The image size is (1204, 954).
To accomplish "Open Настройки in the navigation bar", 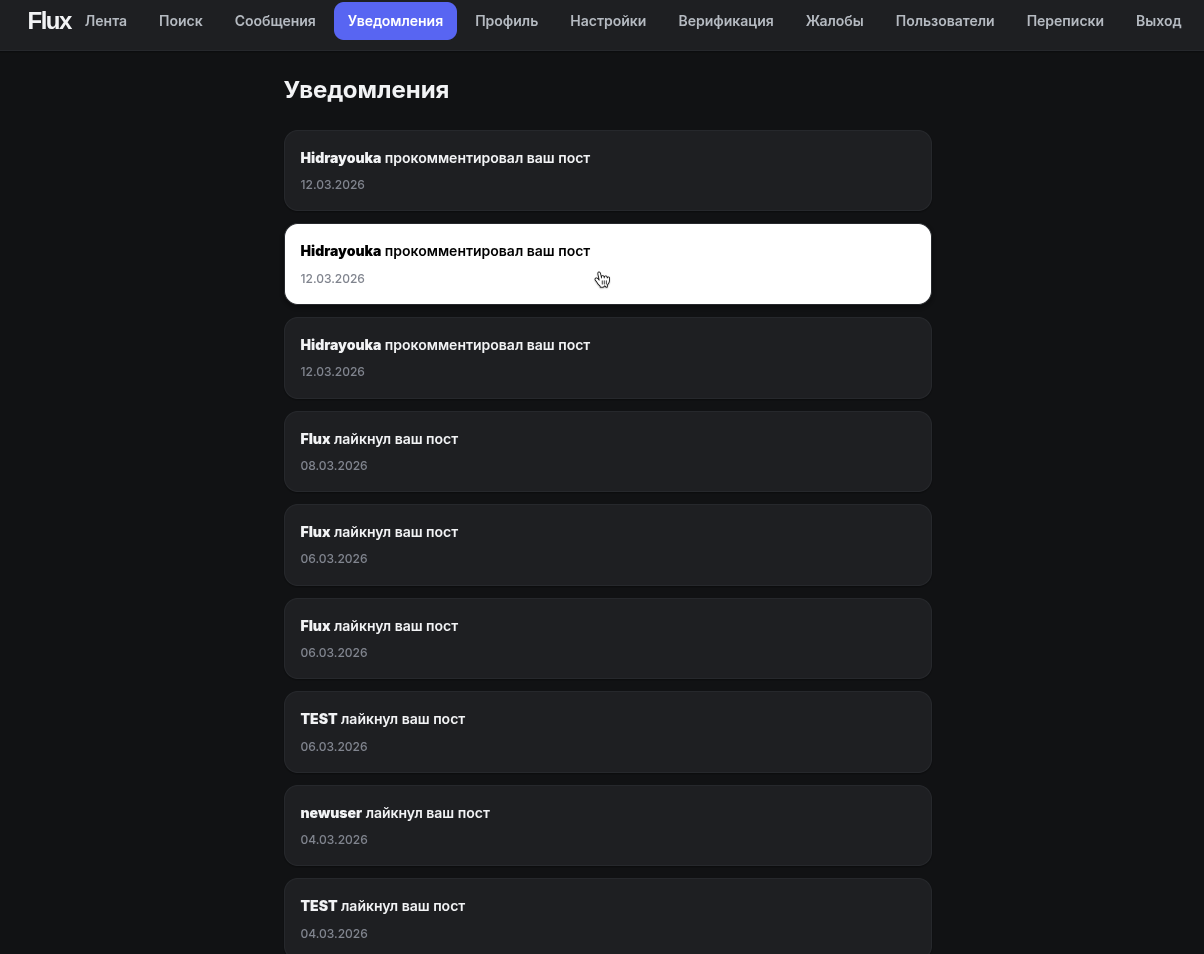I will 608,21.
